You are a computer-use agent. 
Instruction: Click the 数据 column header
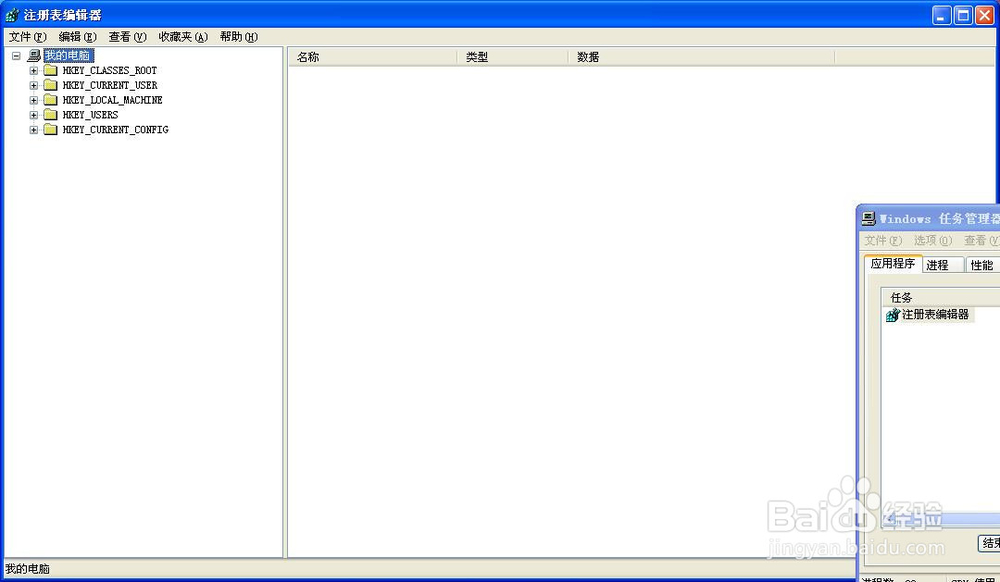click(x=702, y=57)
